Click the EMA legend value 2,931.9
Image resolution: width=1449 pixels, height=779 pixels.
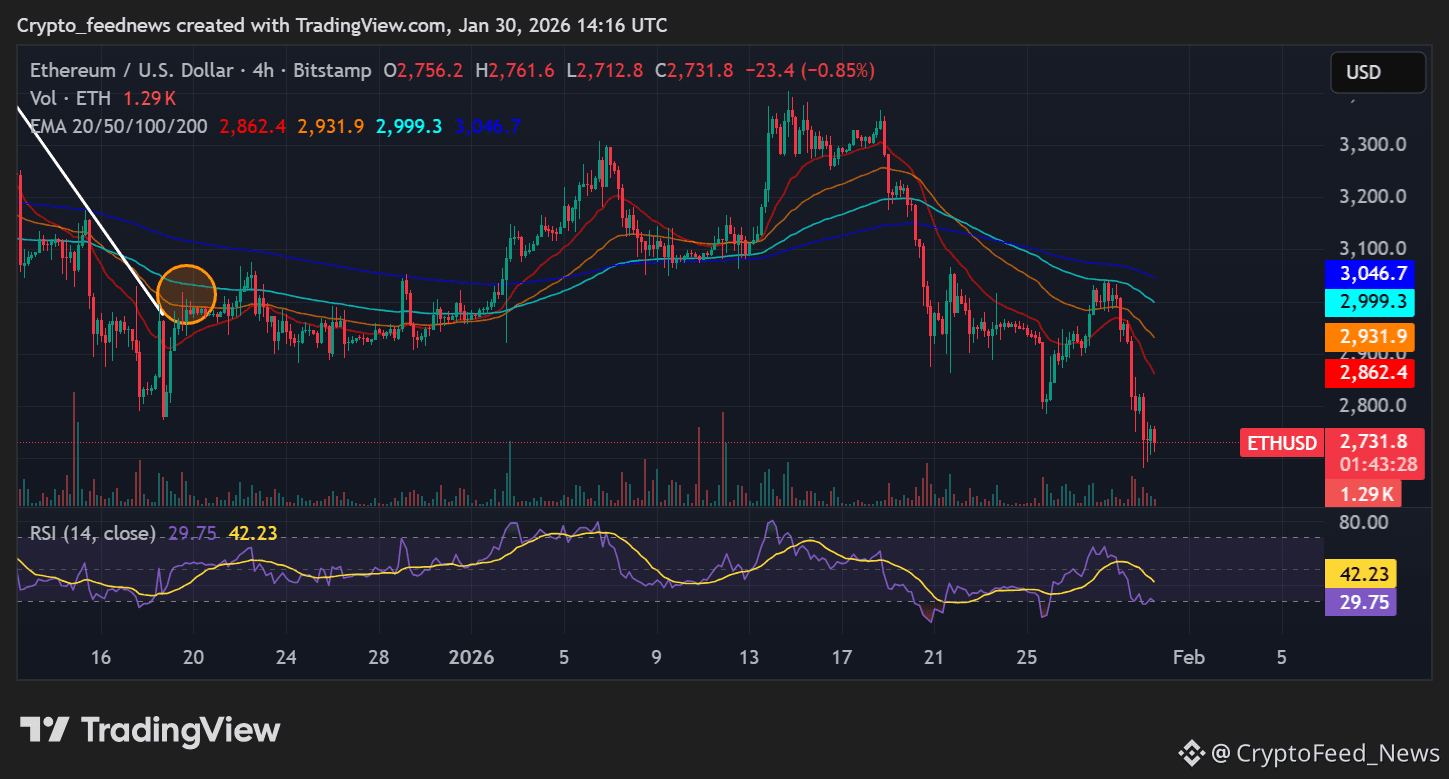[331, 127]
